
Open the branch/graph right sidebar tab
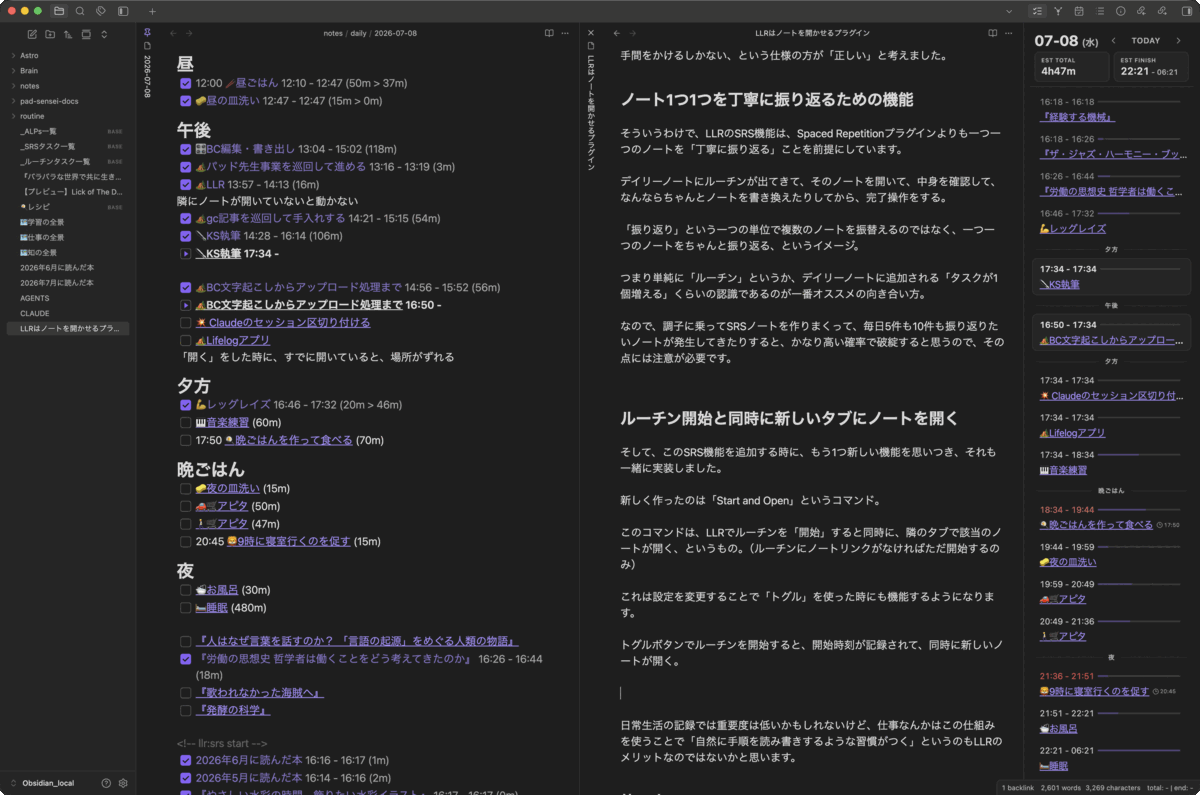(x=1058, y=11)
